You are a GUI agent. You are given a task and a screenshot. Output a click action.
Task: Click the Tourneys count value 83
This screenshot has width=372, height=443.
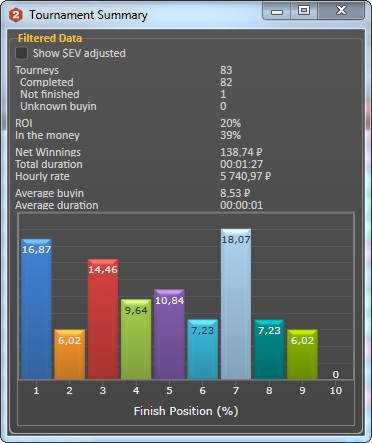click(x=226, y=70)
